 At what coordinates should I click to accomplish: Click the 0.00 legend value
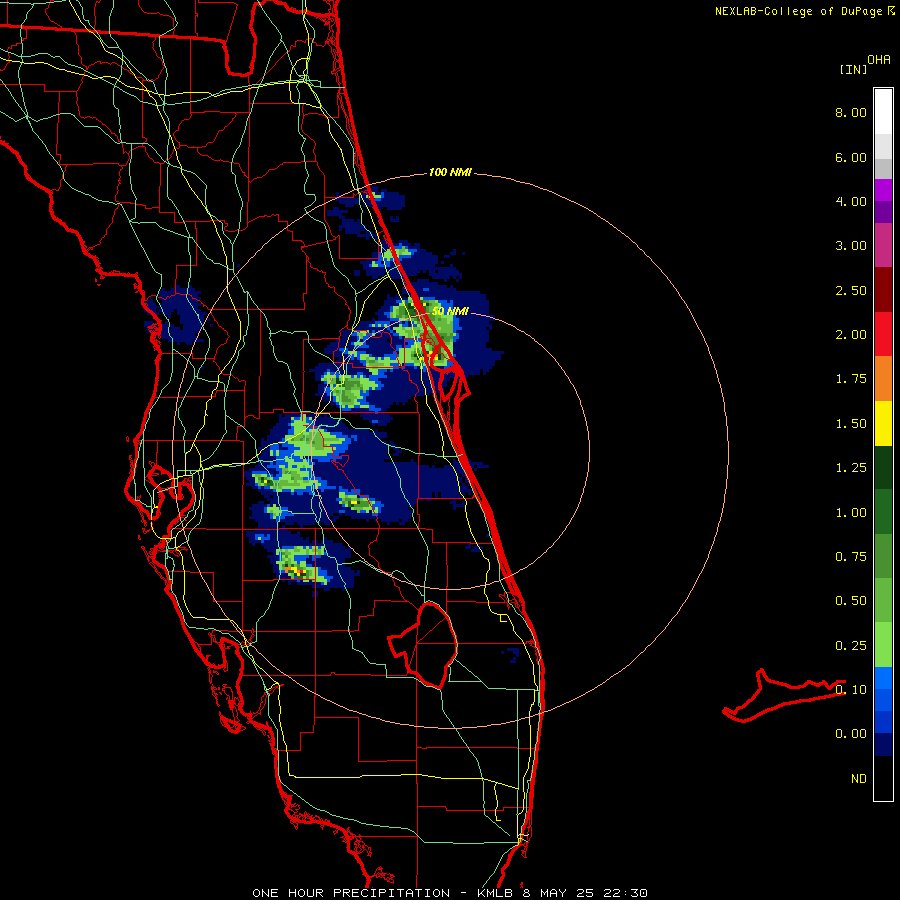851,734
